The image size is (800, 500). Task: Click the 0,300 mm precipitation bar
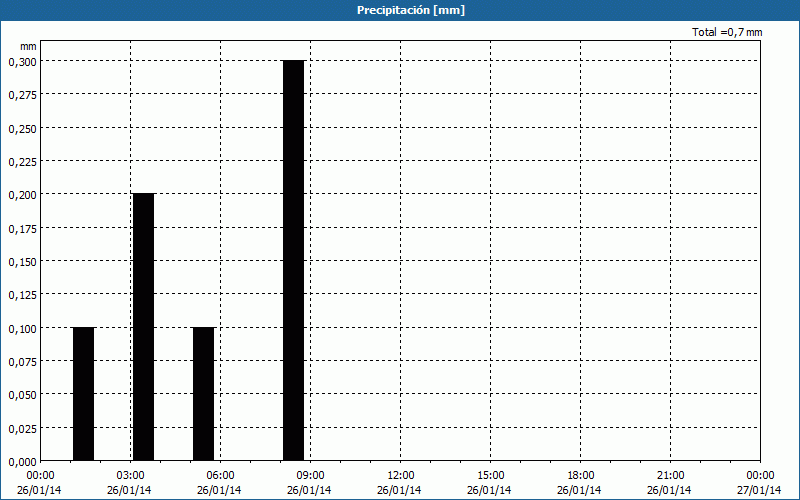(293, 261)
